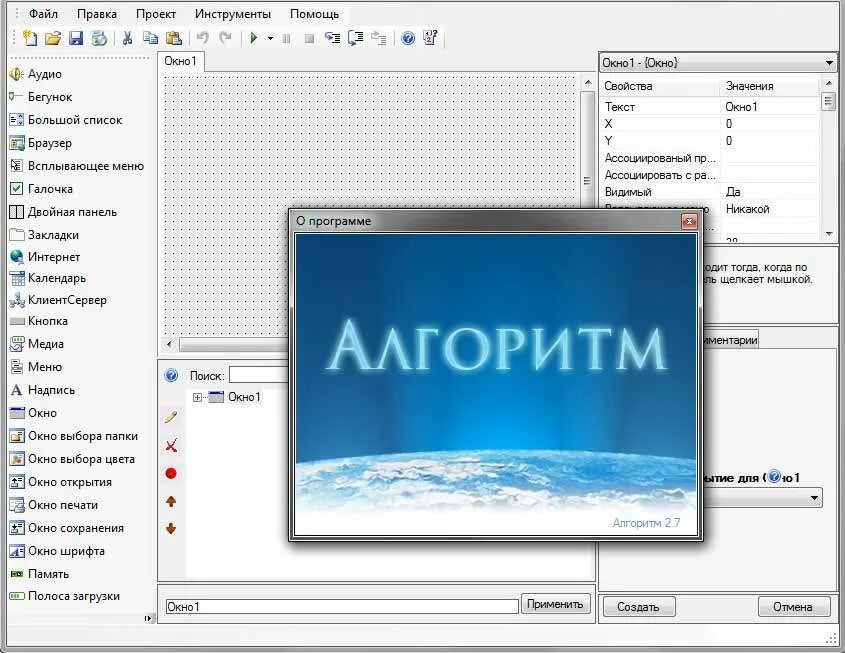This screenshot has width=845, height=653.
Task: Click the Save all toolbar icon
Action: click(99, 38)
